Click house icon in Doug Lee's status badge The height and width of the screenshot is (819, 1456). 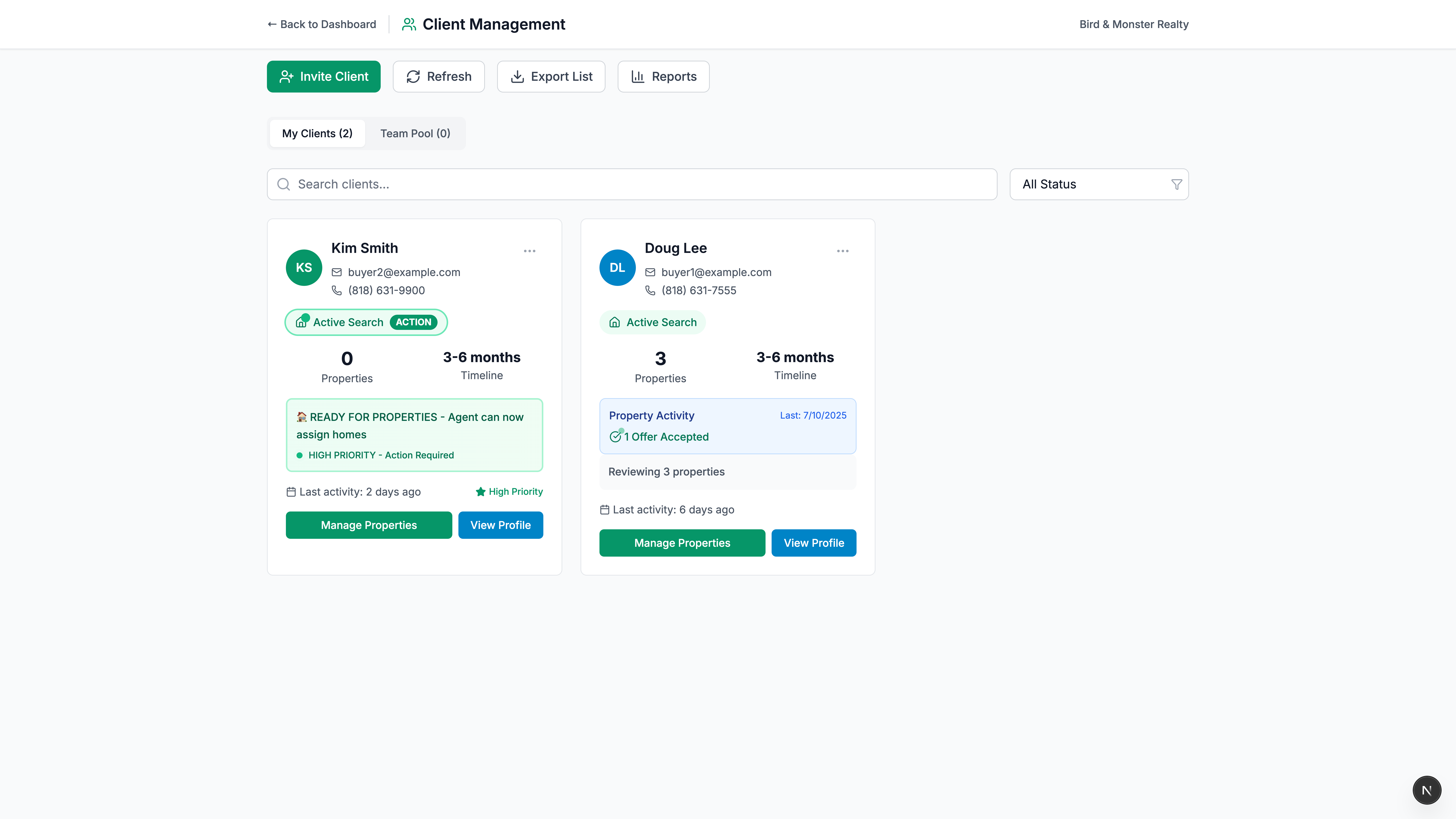click(x=614, y=322)
